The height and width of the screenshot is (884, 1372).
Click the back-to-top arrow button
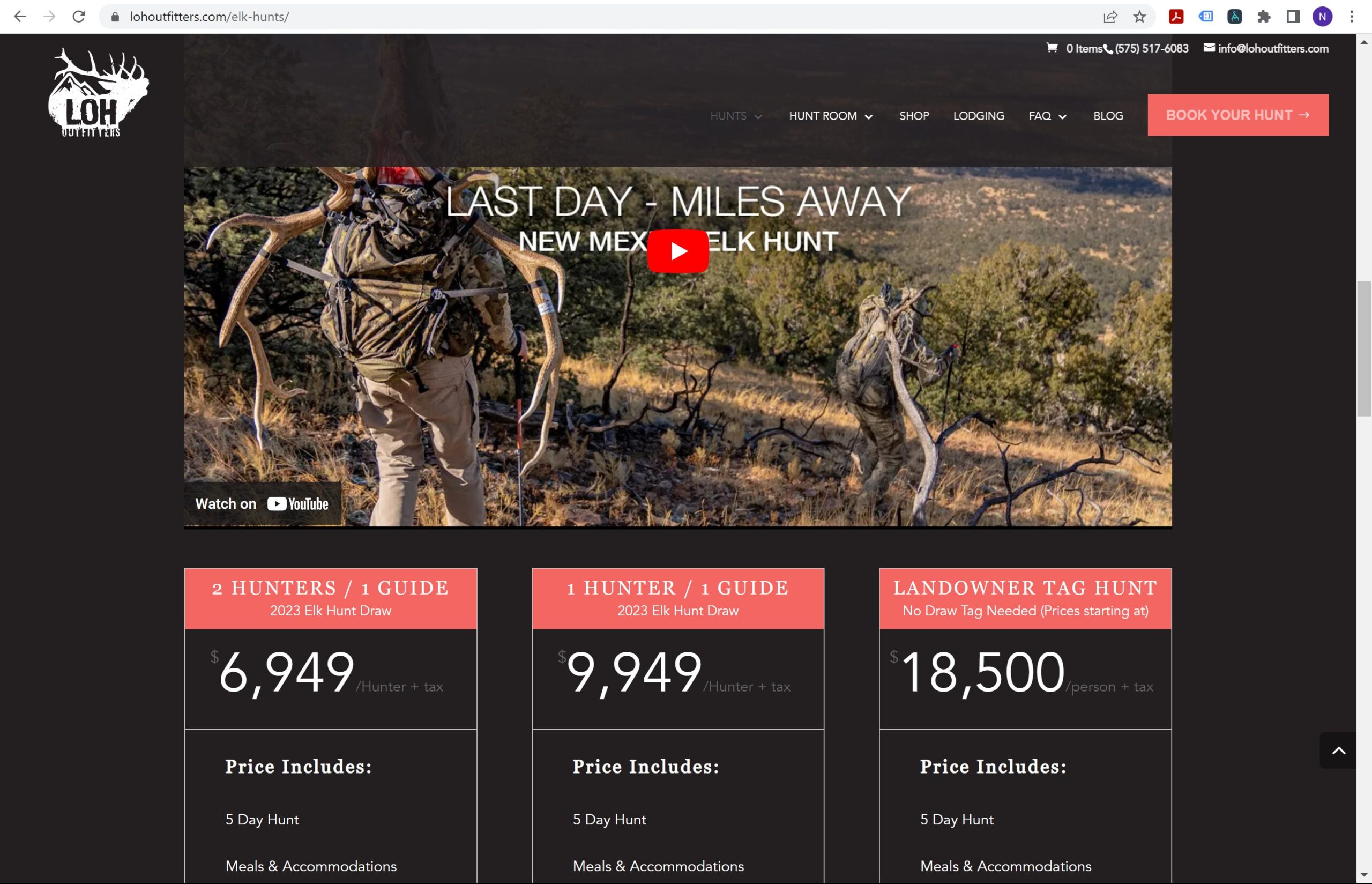1338,751
